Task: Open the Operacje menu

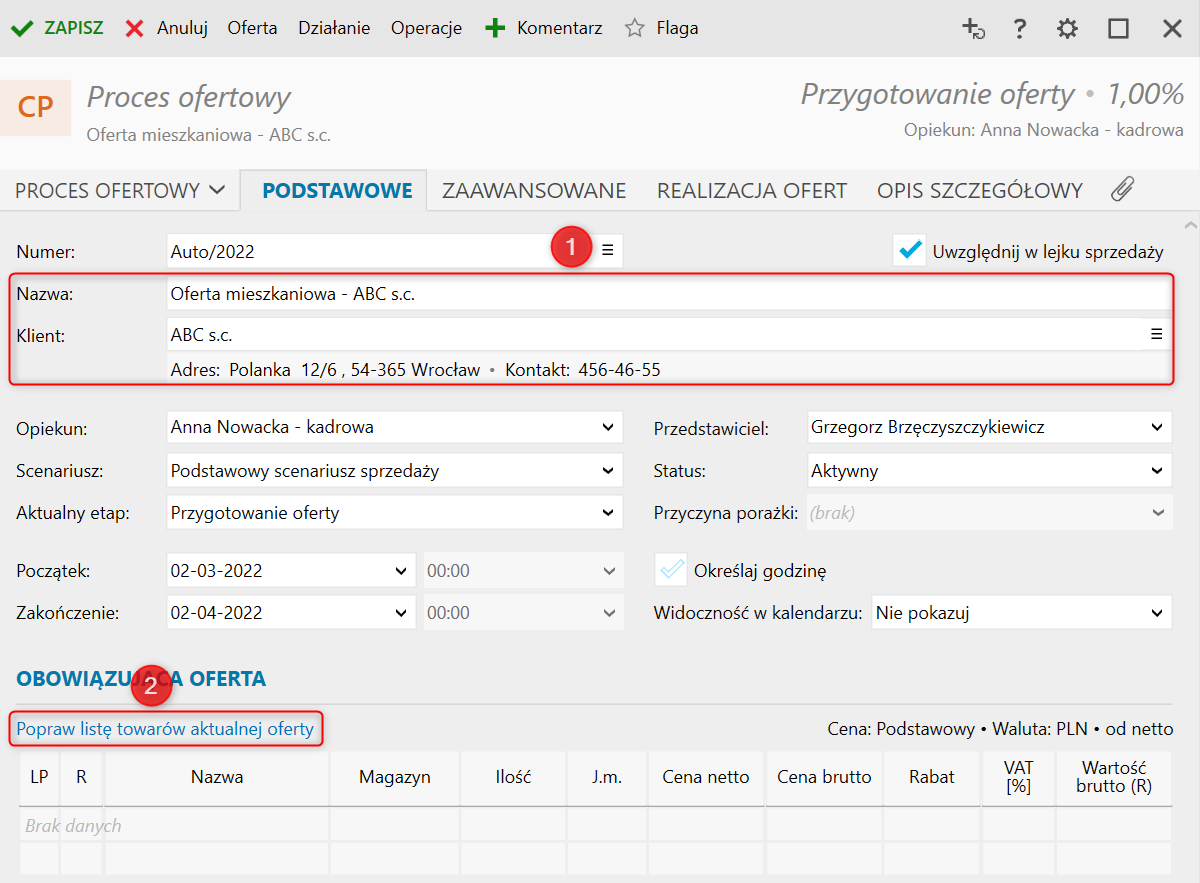Action: [426, 28]
